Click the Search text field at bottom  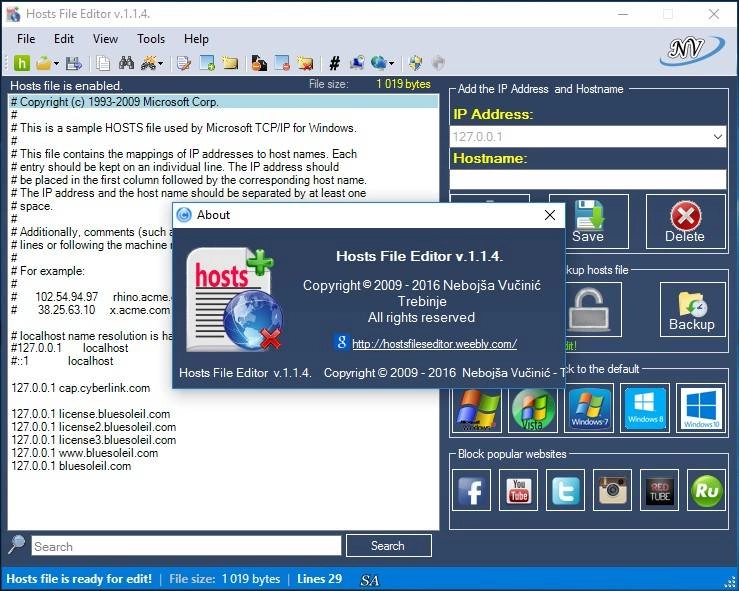[186, 546]
